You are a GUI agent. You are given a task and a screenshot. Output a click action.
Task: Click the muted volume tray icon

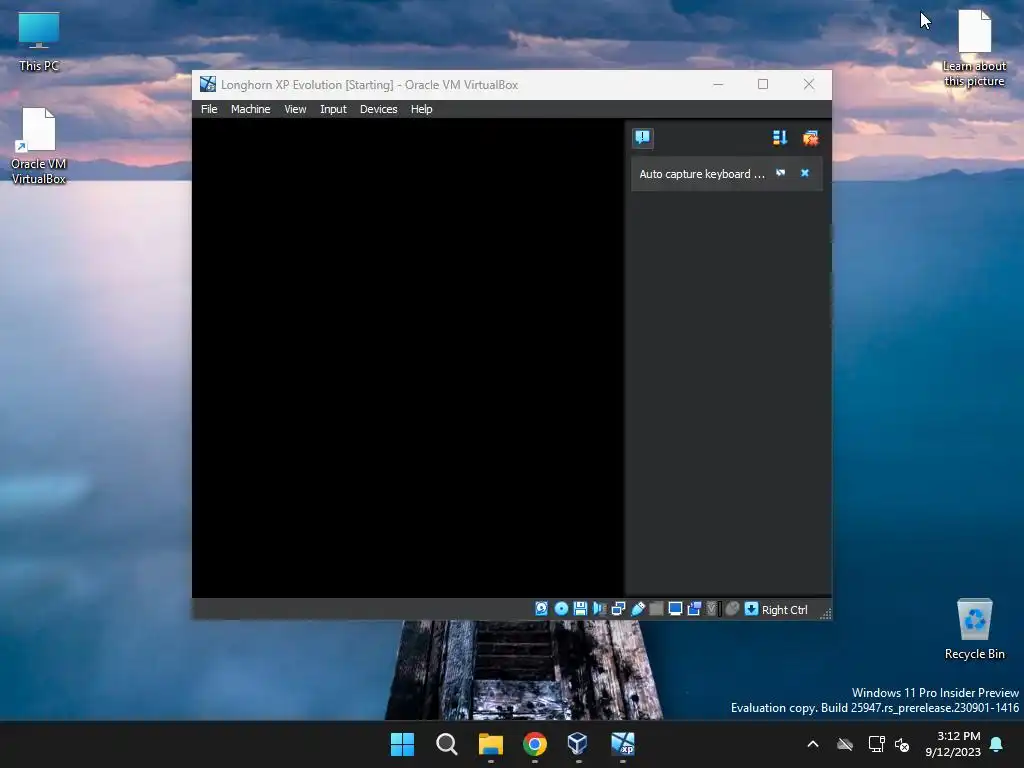pyautogui.click(x=902, y=744)
